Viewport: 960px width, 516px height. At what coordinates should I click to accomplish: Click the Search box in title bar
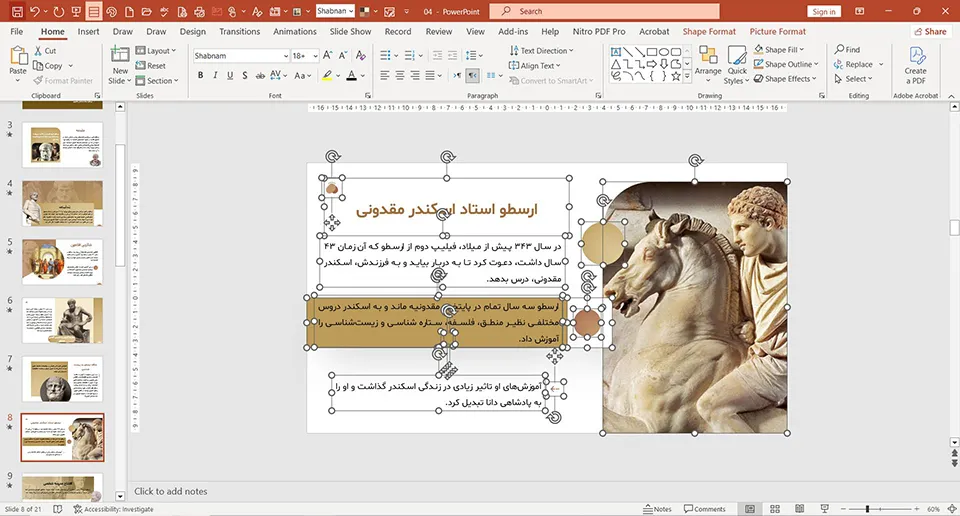pyautogui.click(x=604, y=11)
